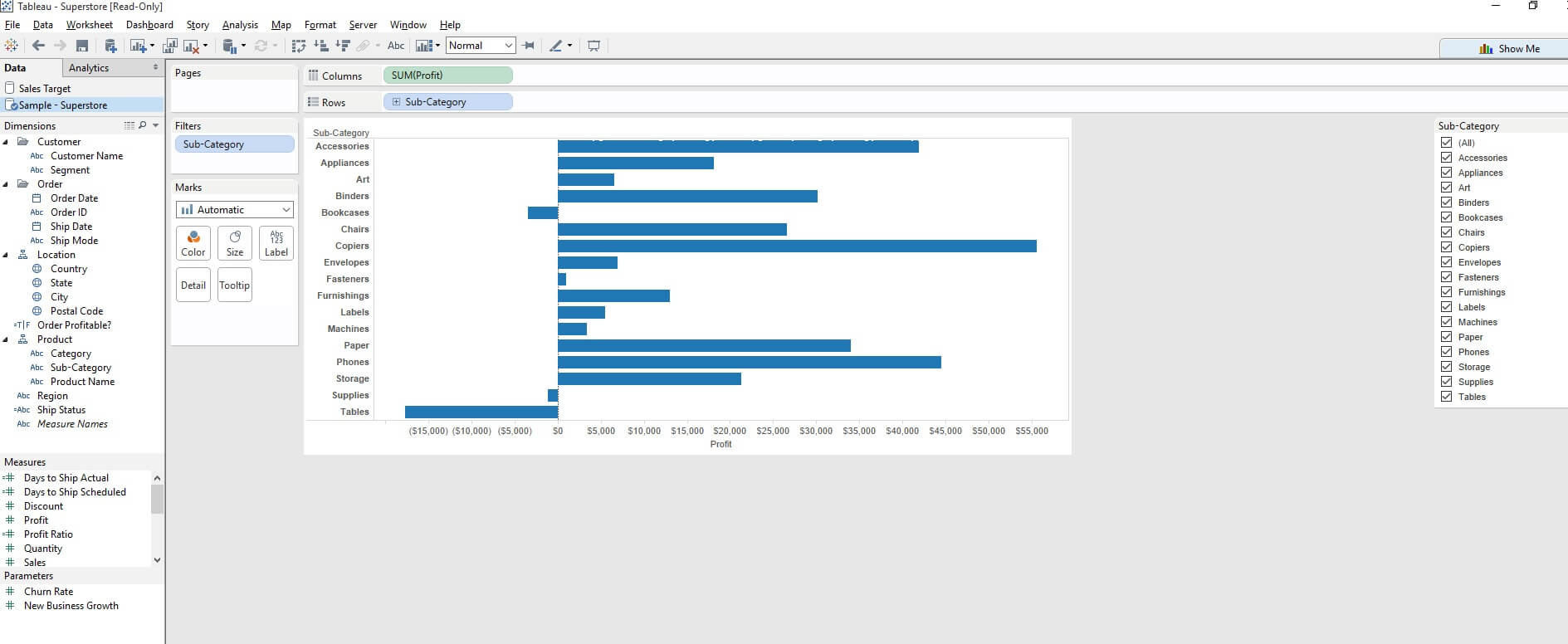Open Presentation Mode from toolbar

(593, 46)
